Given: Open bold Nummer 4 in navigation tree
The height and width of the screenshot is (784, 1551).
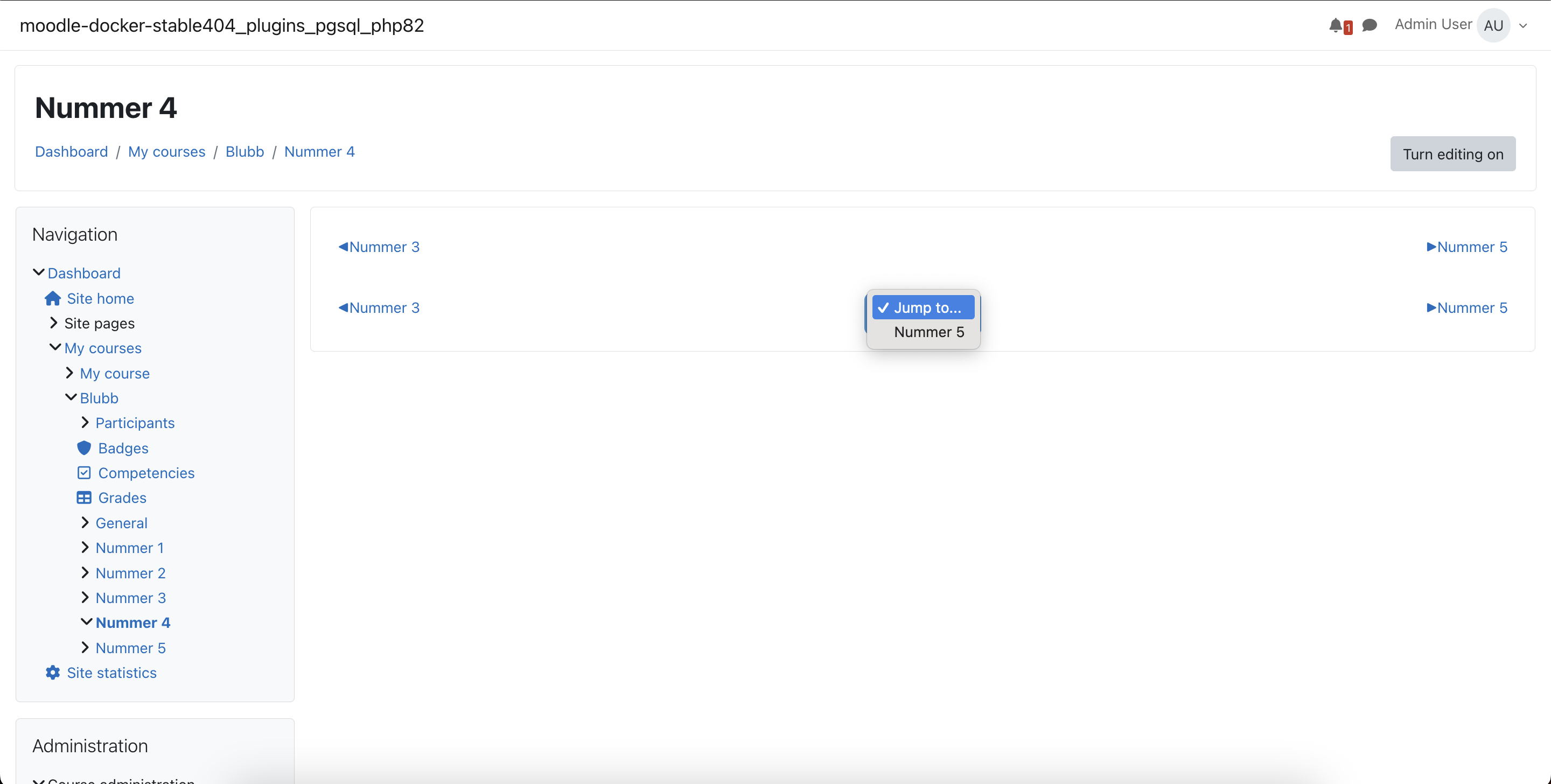Looking at the screenshot, I should (133, 622).
